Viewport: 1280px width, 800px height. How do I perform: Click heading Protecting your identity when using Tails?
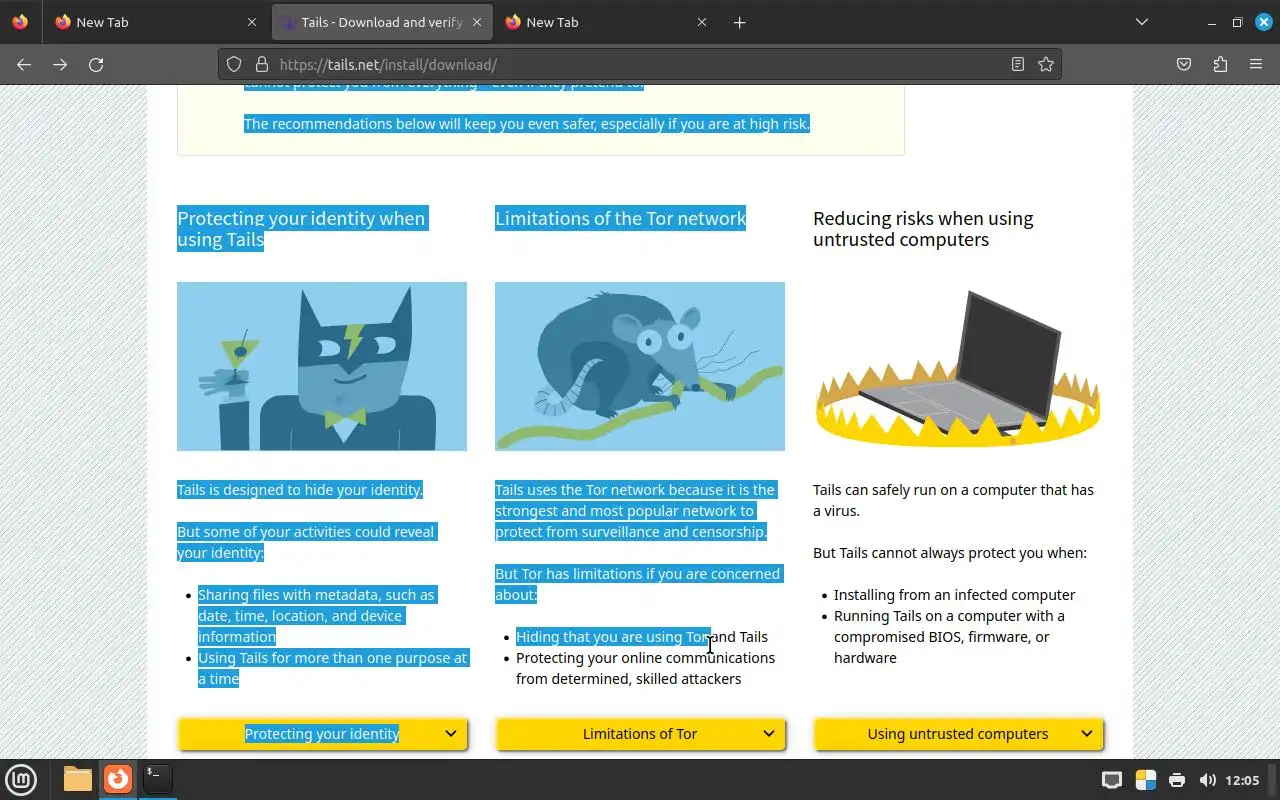(x=301, y=229)
